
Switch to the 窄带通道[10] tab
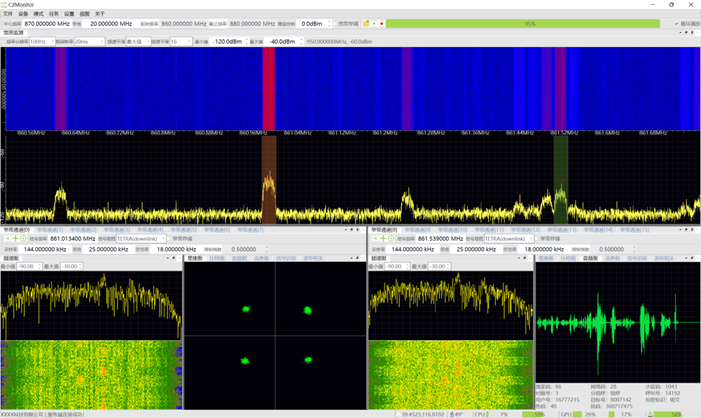[x=453, y=230]
